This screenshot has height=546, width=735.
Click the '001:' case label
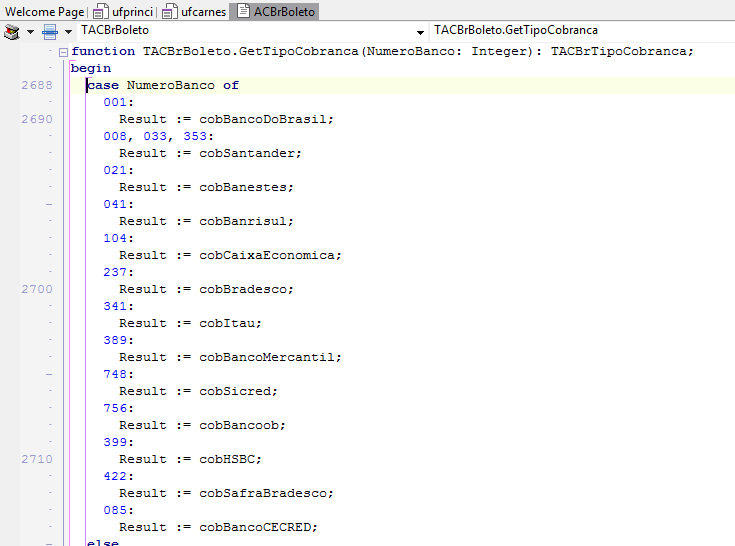(x=119, y=102)
